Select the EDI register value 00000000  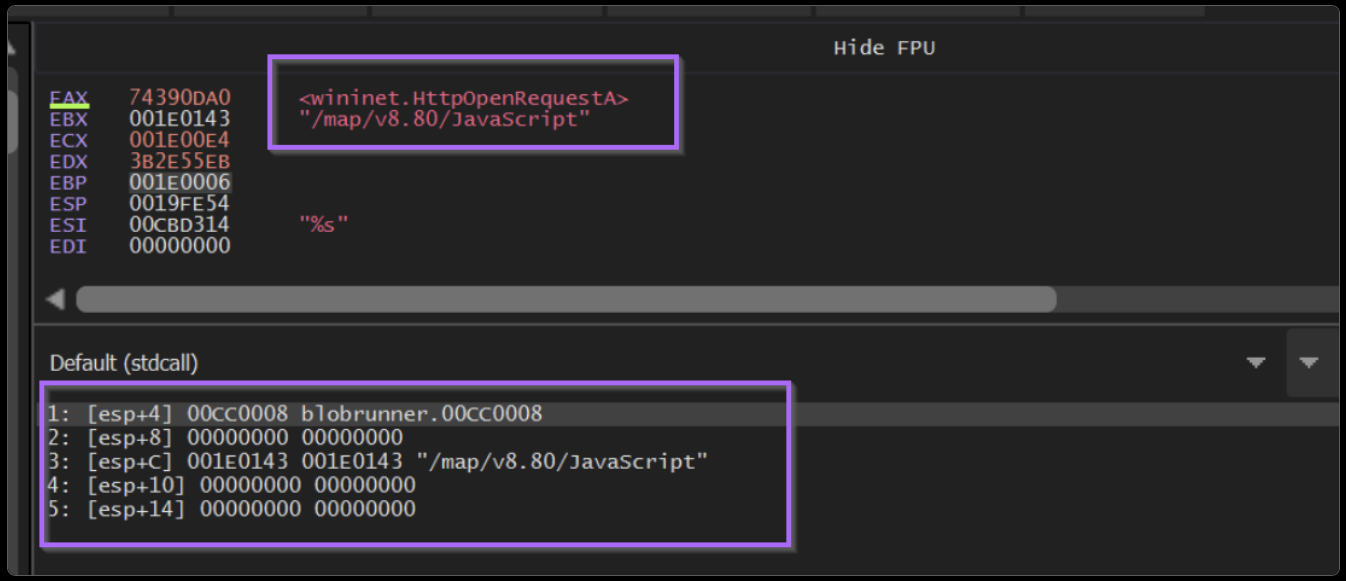point(180,246)
